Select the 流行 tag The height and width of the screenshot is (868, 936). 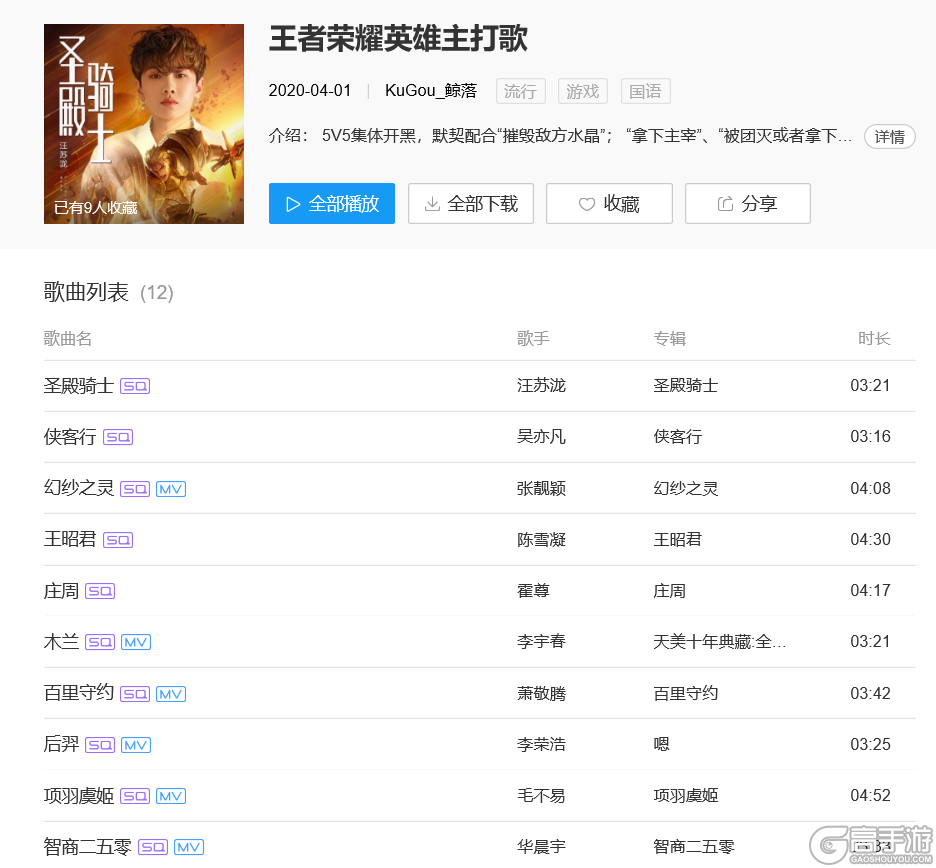521,91
